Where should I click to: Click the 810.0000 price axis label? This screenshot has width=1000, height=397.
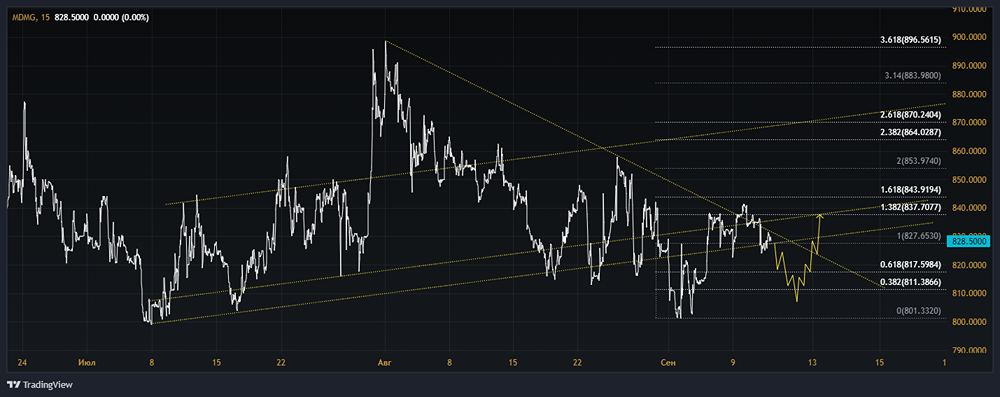pyautogui.click(x=969, y=294)
